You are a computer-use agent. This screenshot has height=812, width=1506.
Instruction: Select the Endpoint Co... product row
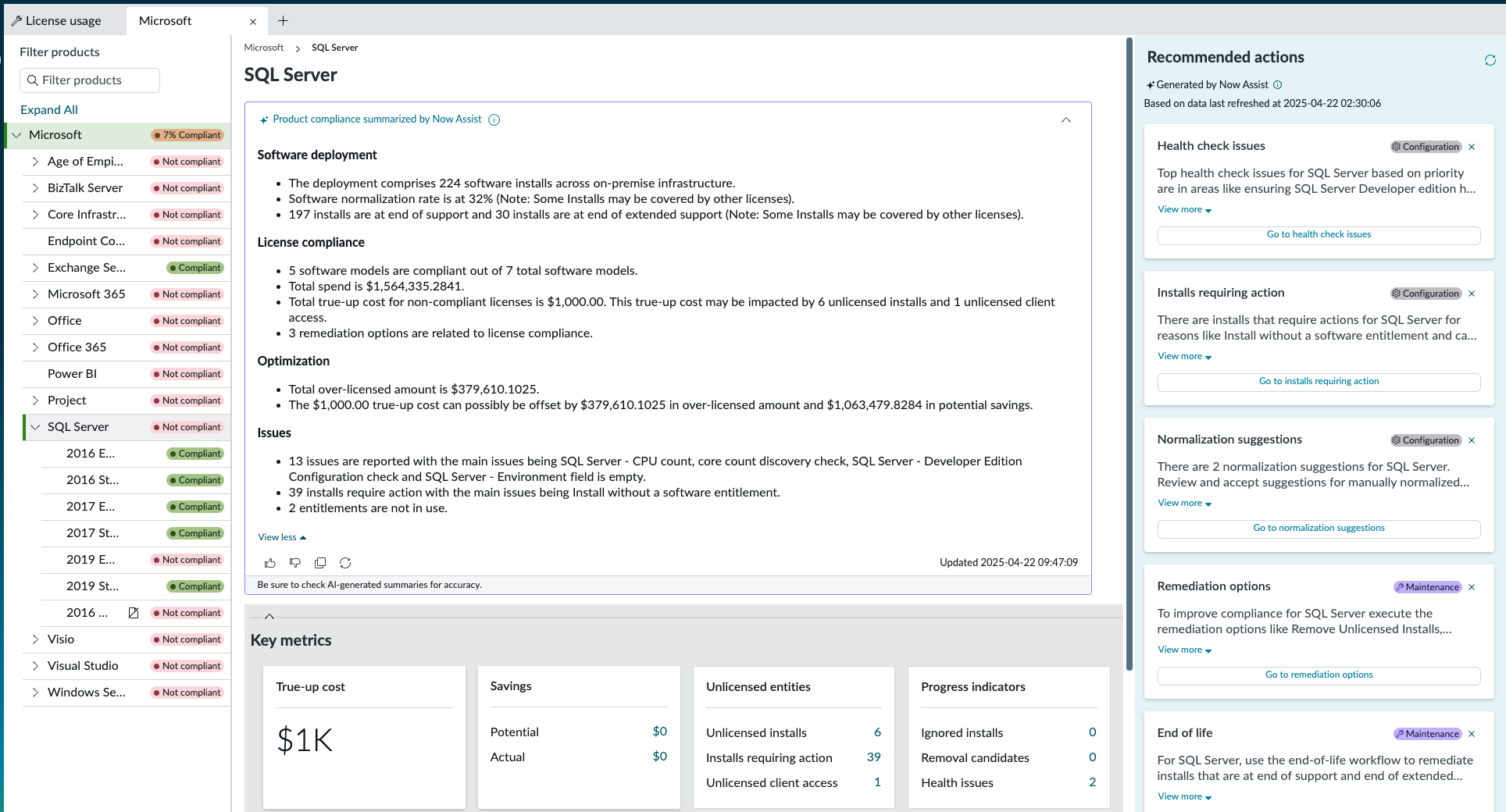pos(127,241)
